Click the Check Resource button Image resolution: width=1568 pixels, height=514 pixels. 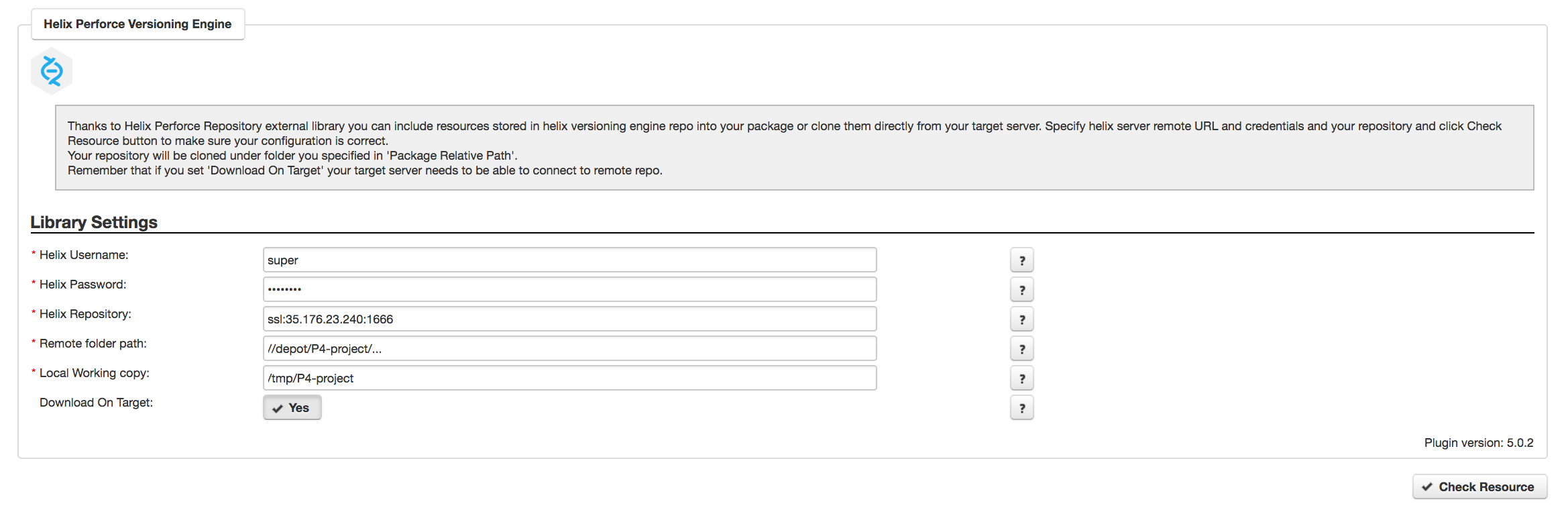click(1479, 486)
